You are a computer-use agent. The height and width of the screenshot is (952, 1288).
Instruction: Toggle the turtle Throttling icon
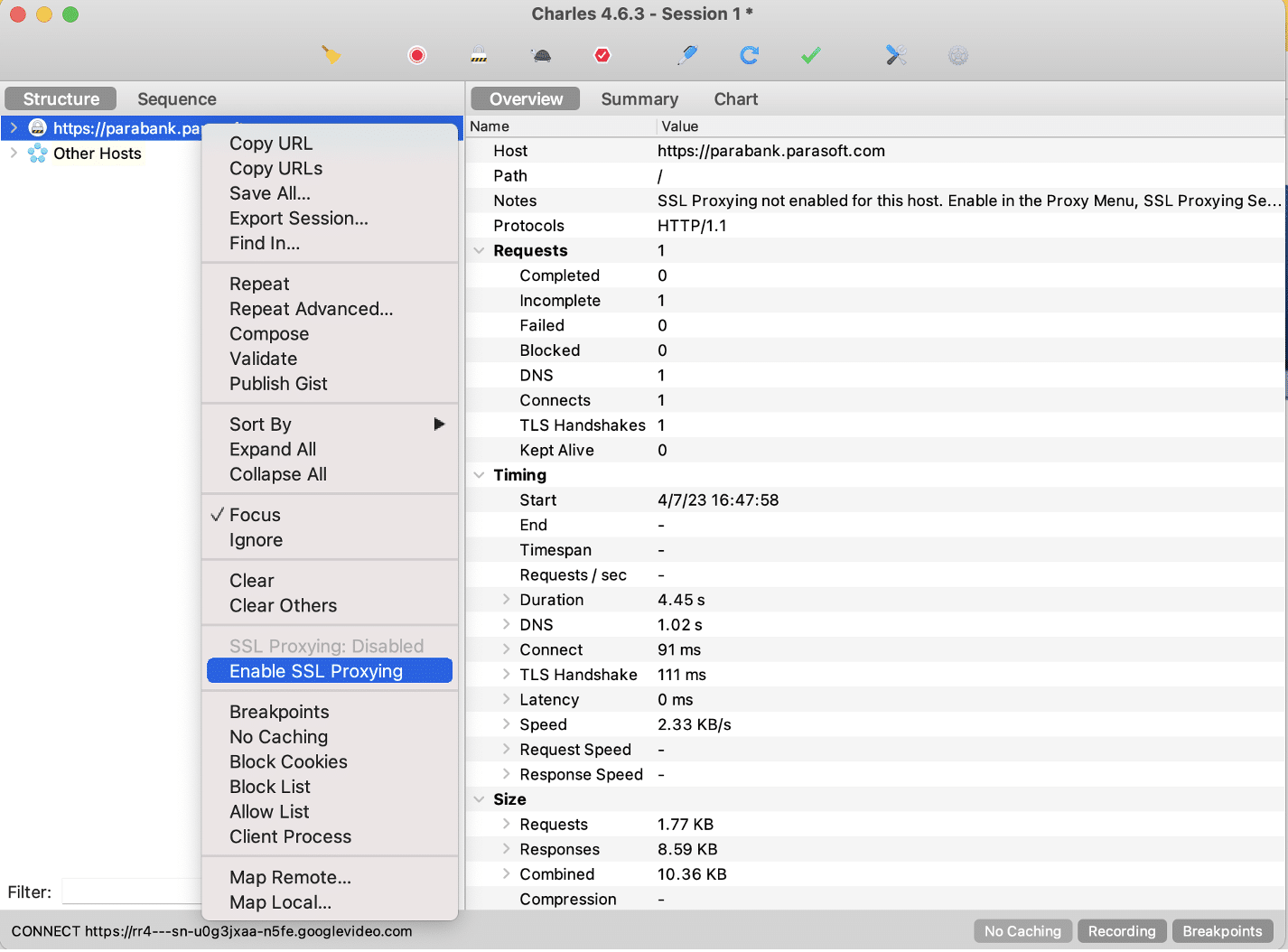tap(541, 56)
